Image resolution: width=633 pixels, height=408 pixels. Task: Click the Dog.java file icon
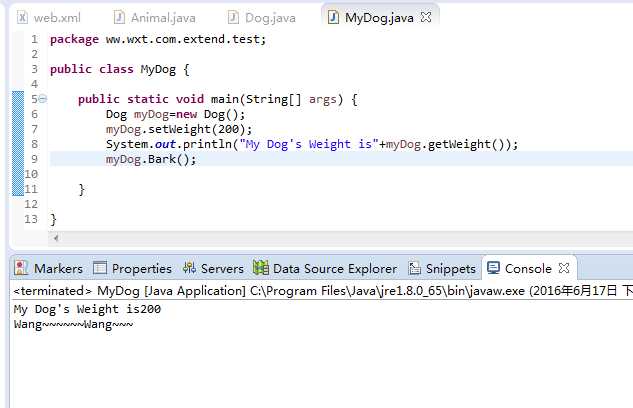pyautogui.click(x=233, y=17)
